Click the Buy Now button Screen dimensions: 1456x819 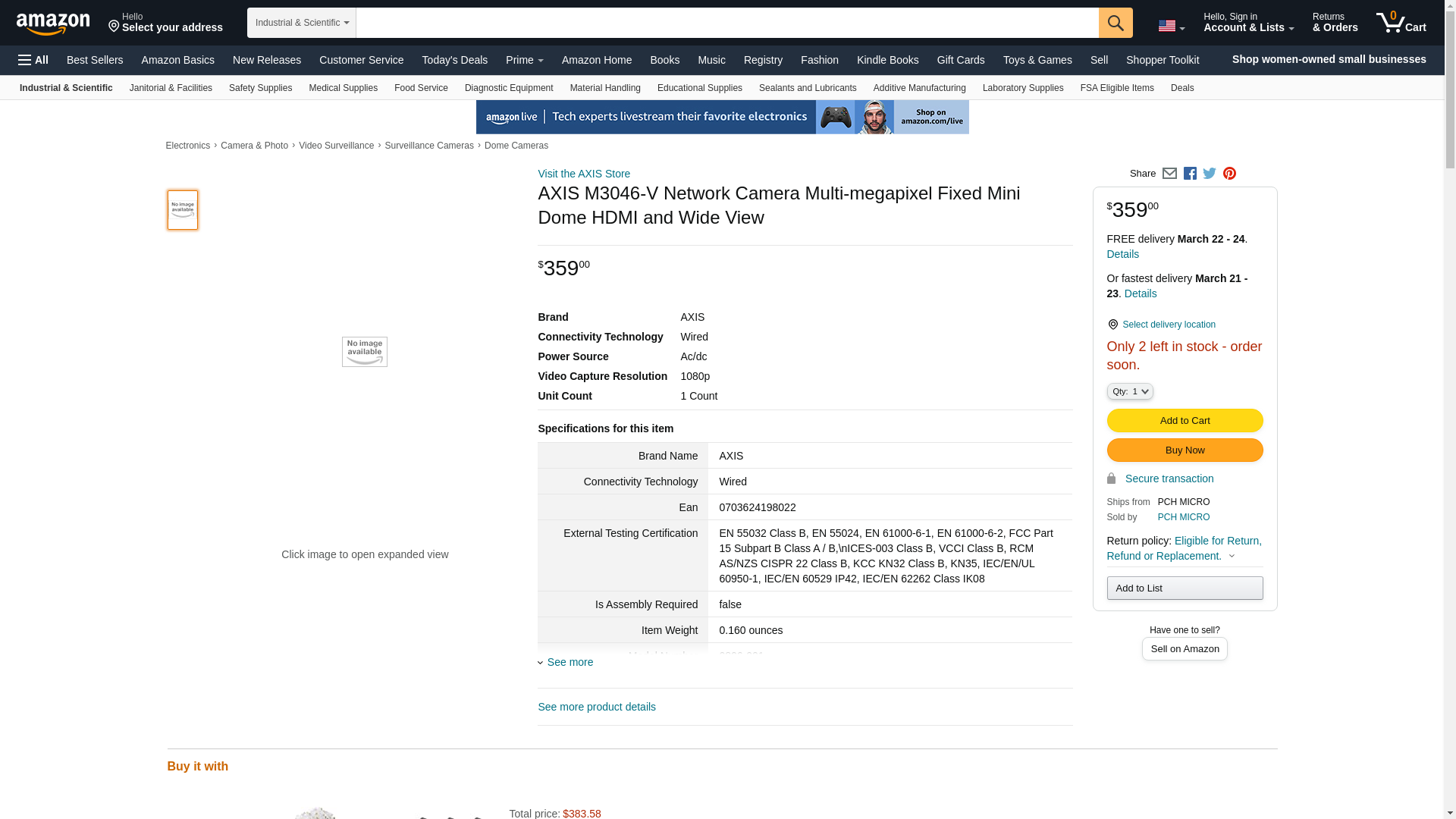coord(1185,450)
